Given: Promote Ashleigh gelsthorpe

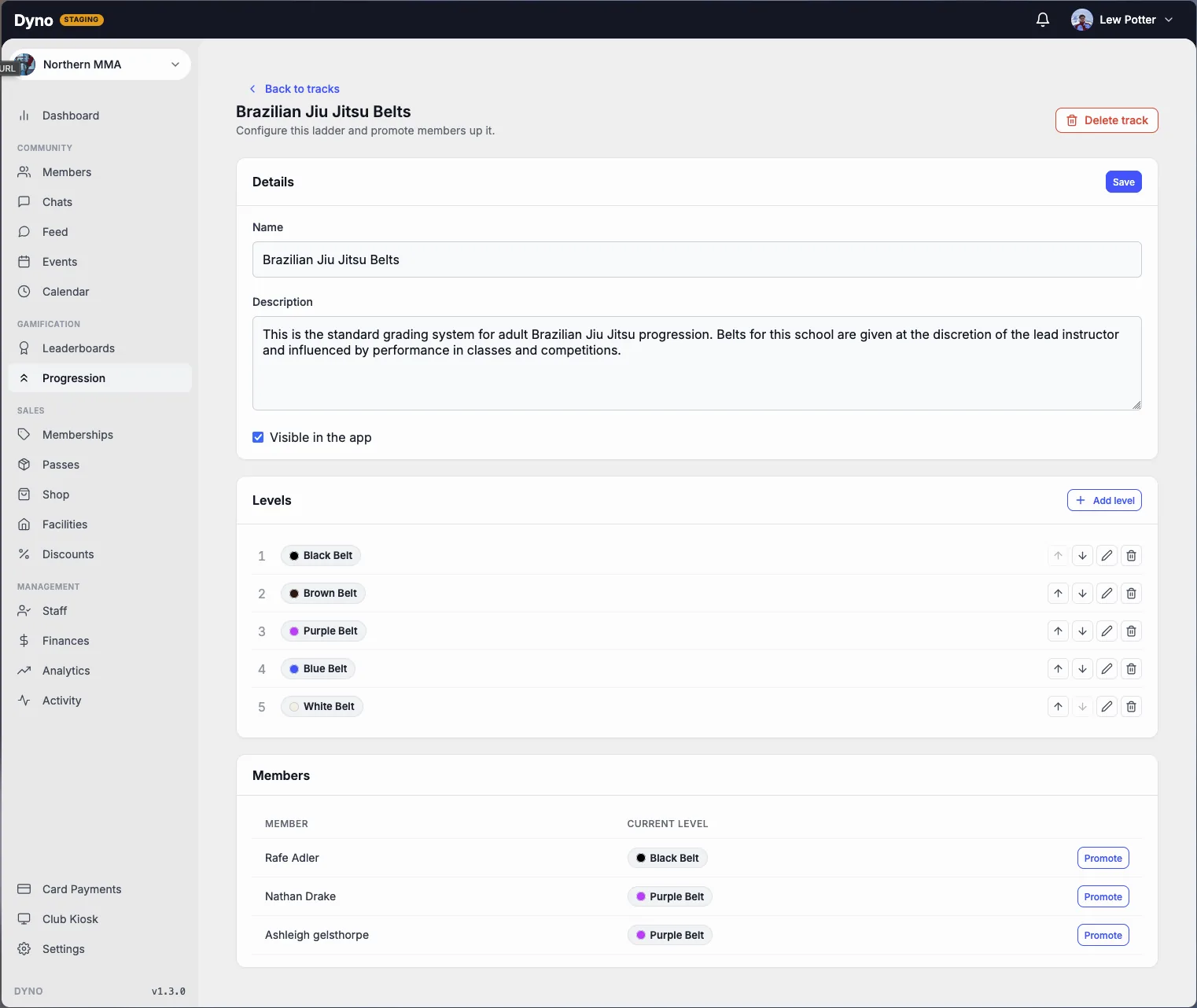Looking at the screenshot, I should click(x=1103, y=936).
